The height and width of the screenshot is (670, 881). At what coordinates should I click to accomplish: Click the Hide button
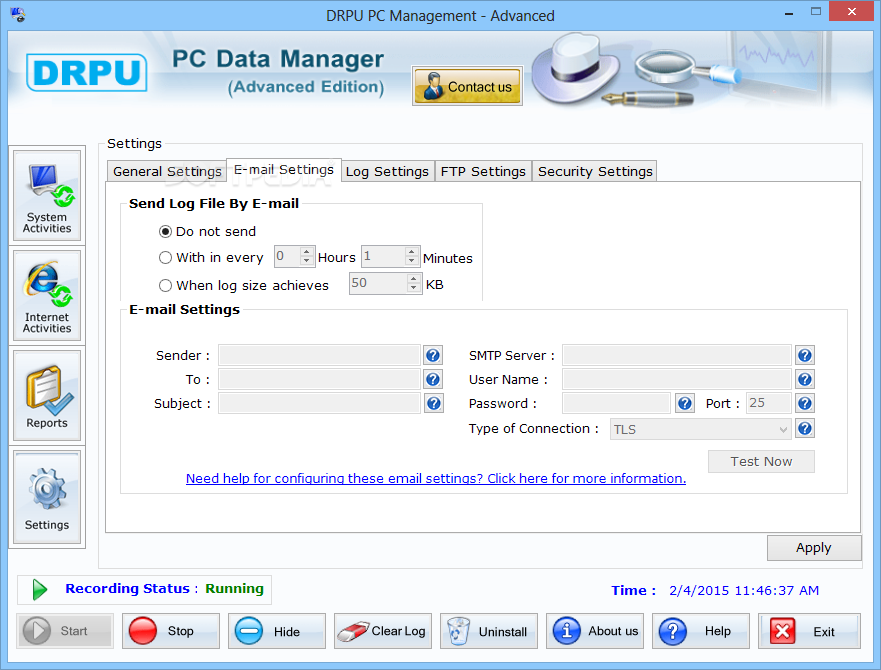277,631
